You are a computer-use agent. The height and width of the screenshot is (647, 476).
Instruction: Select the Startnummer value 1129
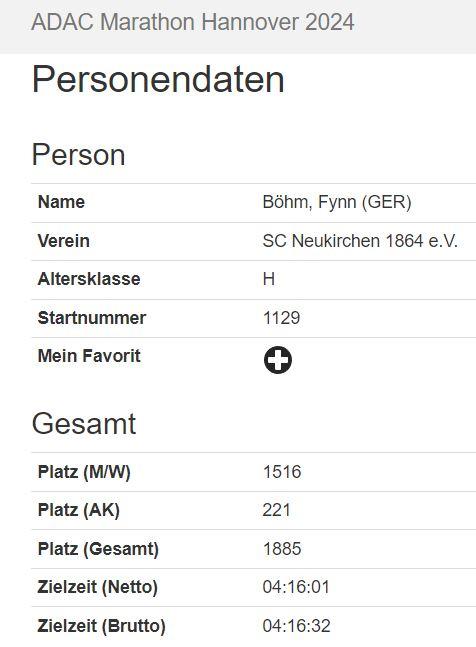click(x=281, y=318)
